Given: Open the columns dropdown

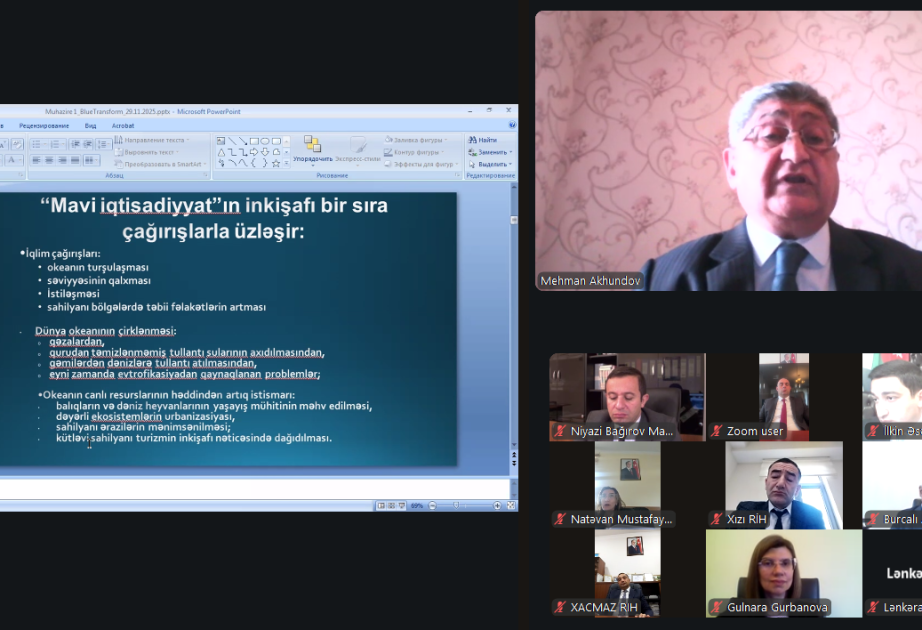Looking at the screenshot, I should 92,160.
